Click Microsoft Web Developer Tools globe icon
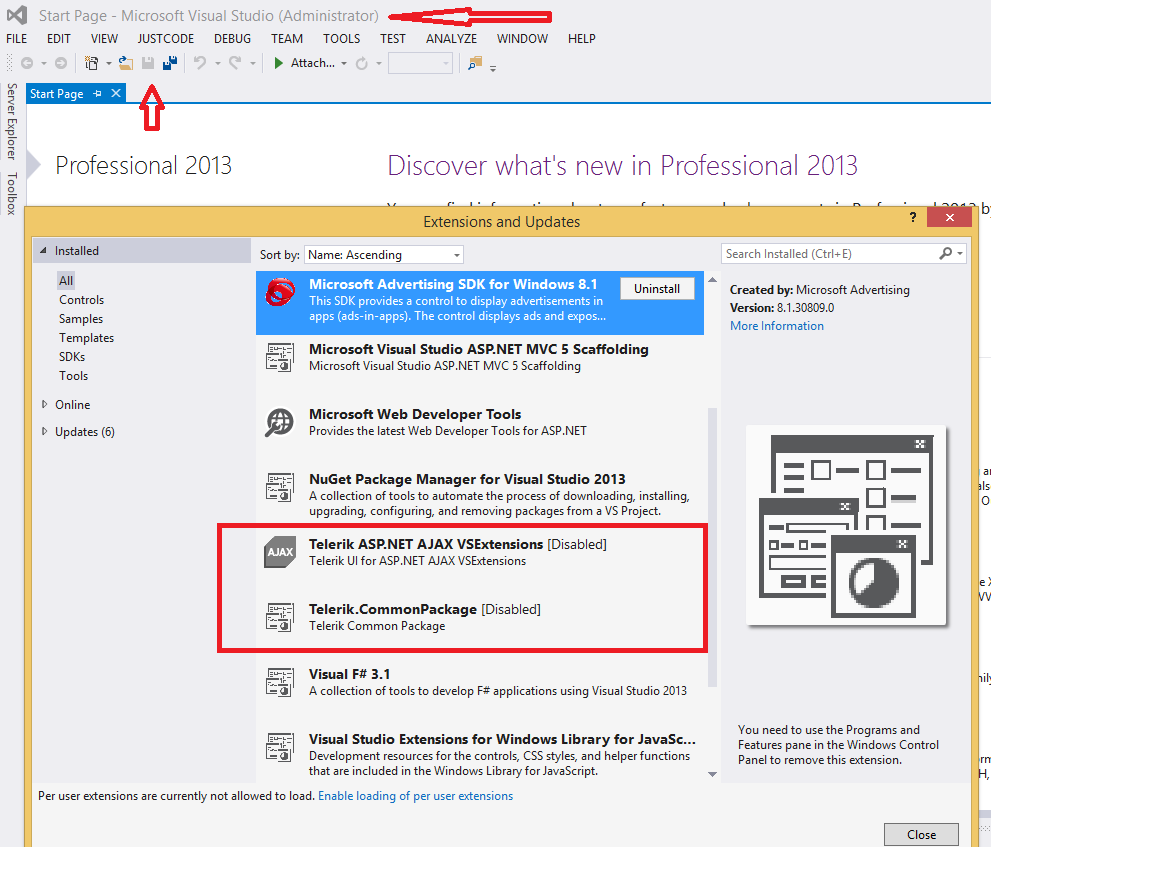 coord(280,423)
